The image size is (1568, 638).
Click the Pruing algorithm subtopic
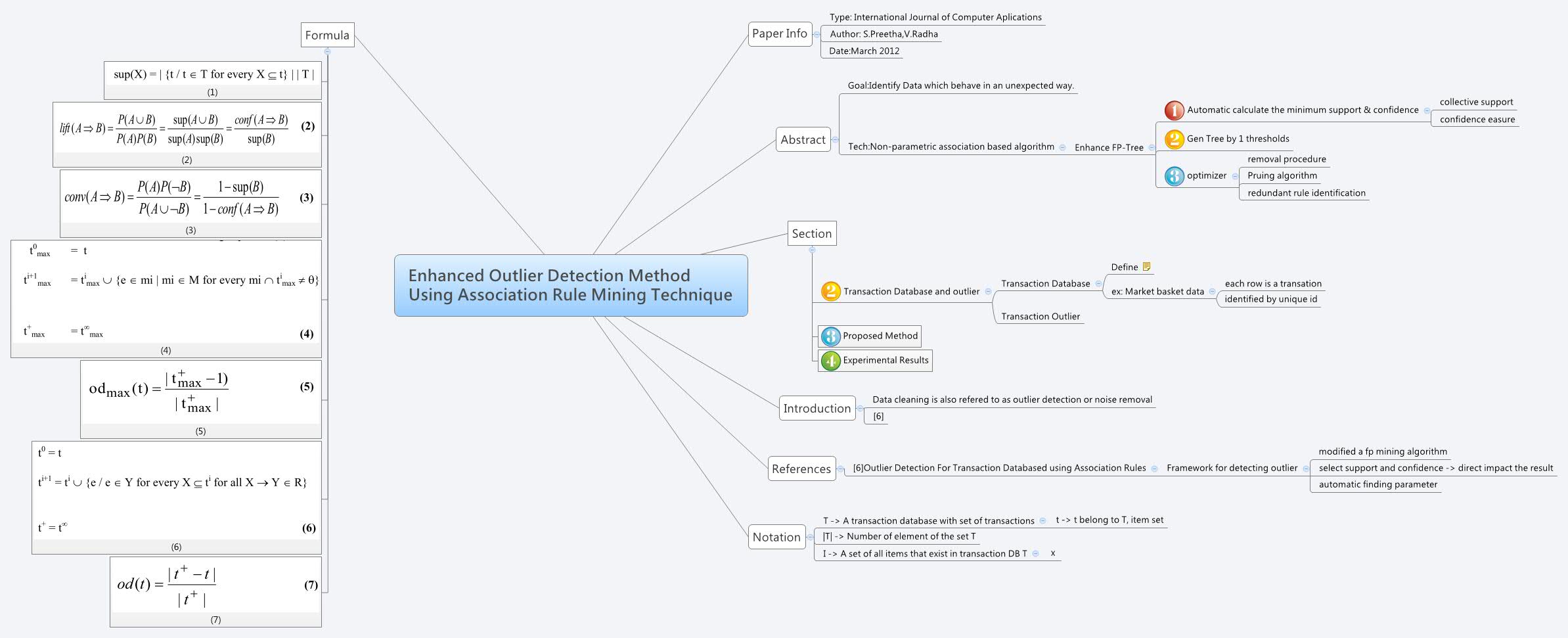1282,175
